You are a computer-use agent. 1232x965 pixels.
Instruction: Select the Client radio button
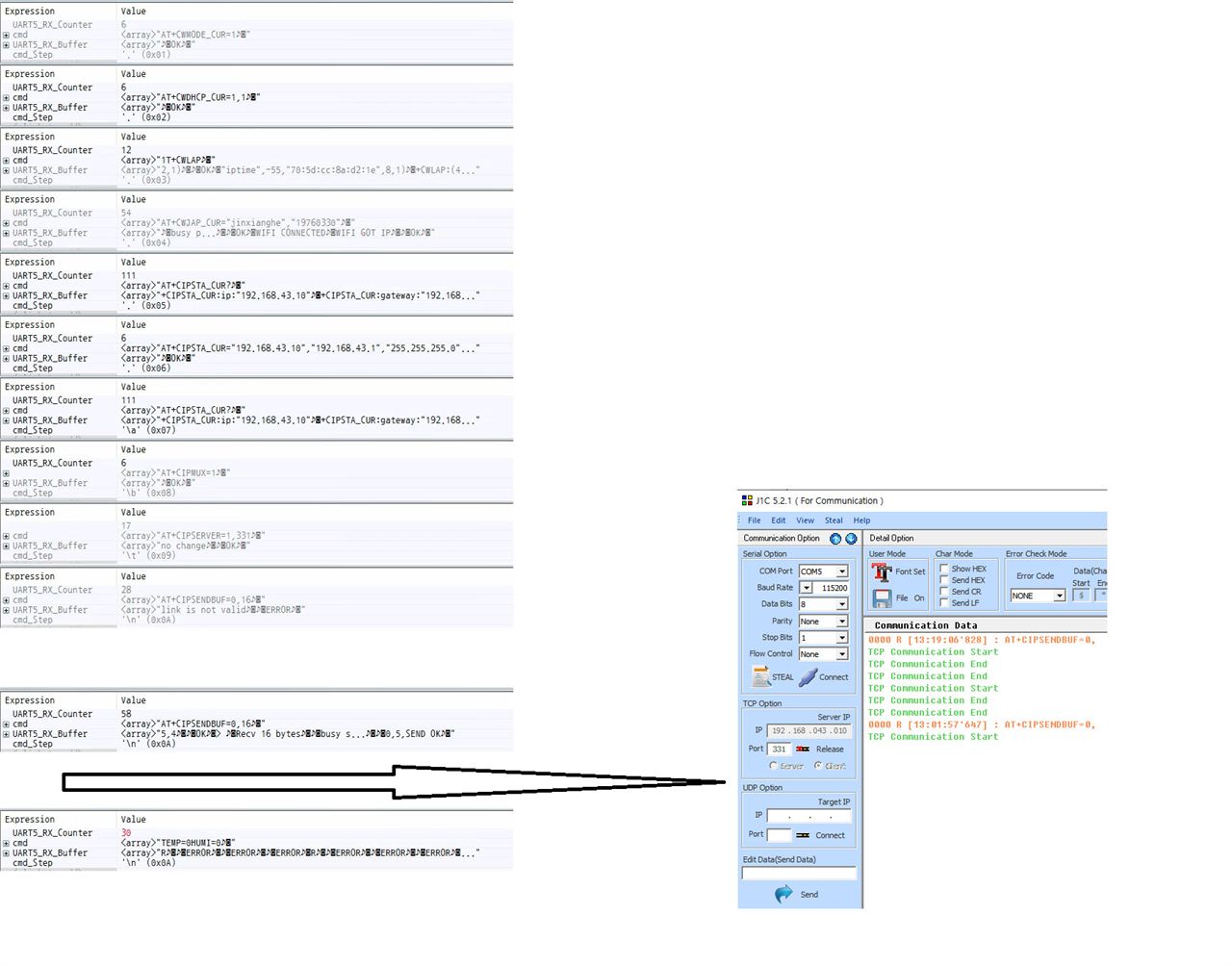point(818,766)
